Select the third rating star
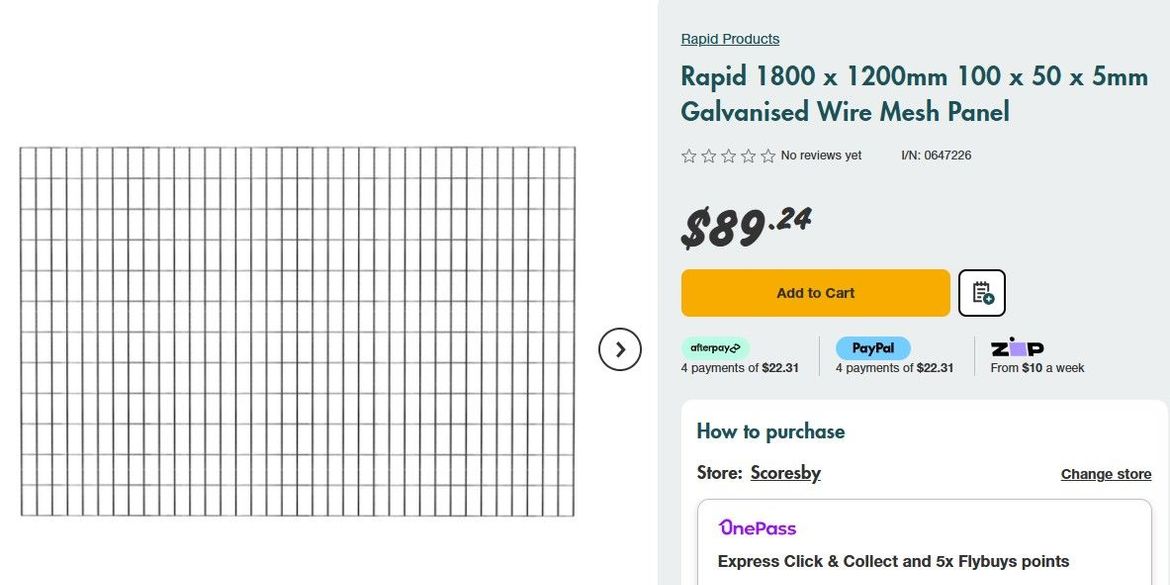 tap(728, 156)
